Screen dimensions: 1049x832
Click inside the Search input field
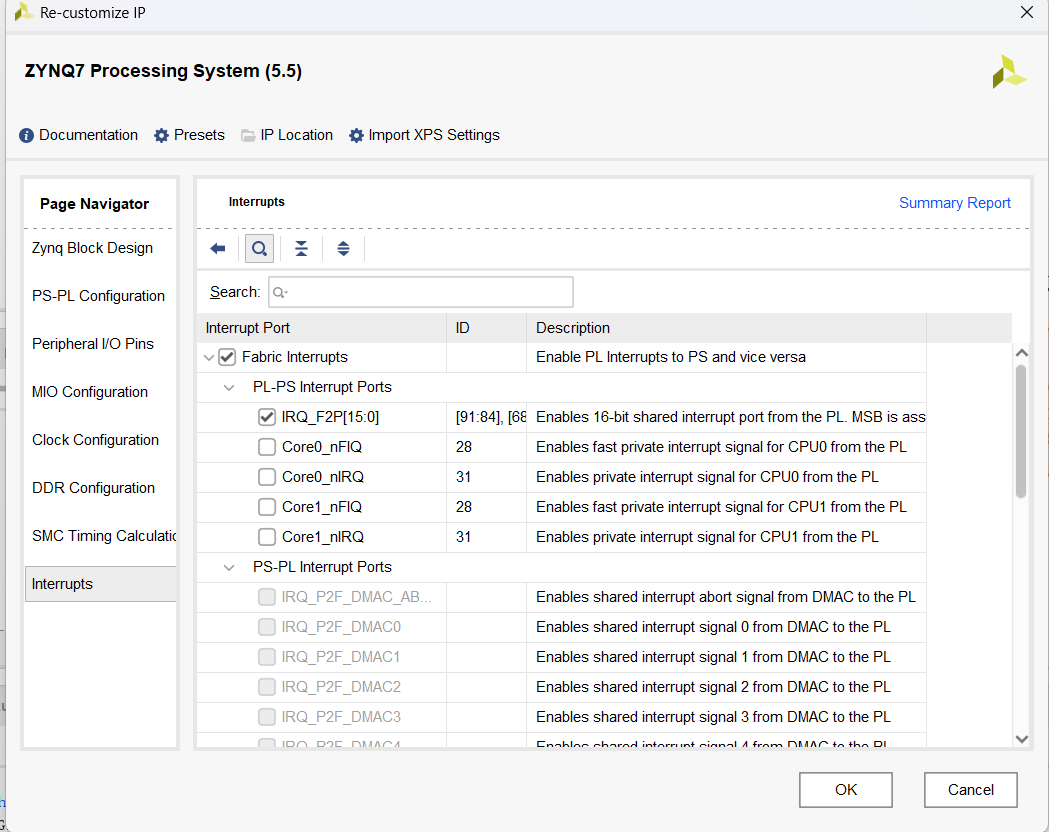click(421, 292)
